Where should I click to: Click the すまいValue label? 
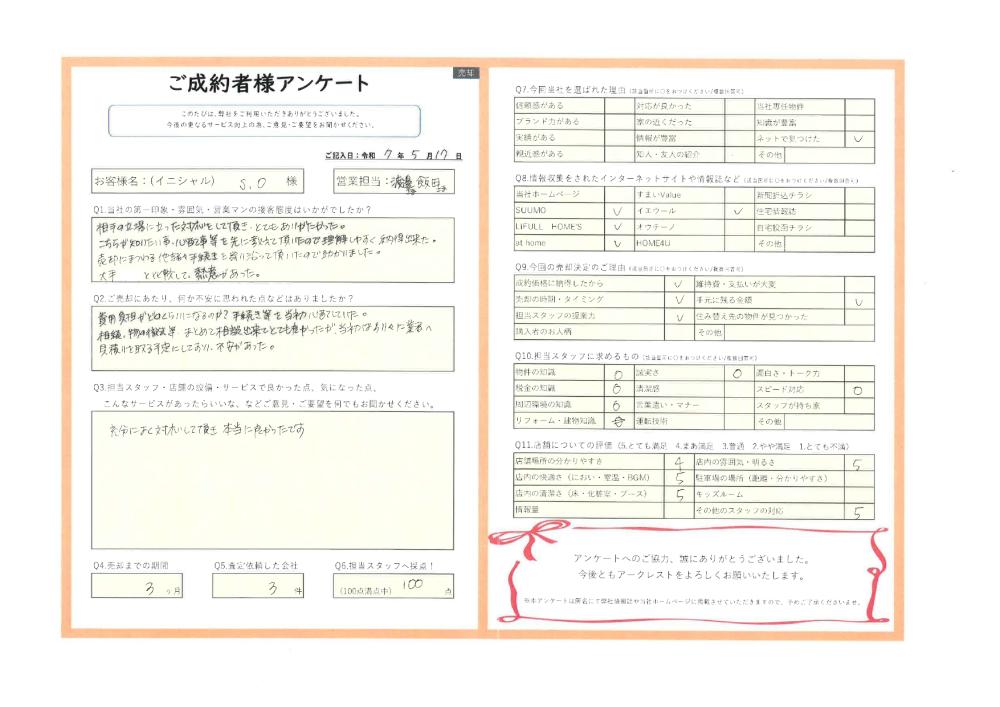click(x=659, y=195)
